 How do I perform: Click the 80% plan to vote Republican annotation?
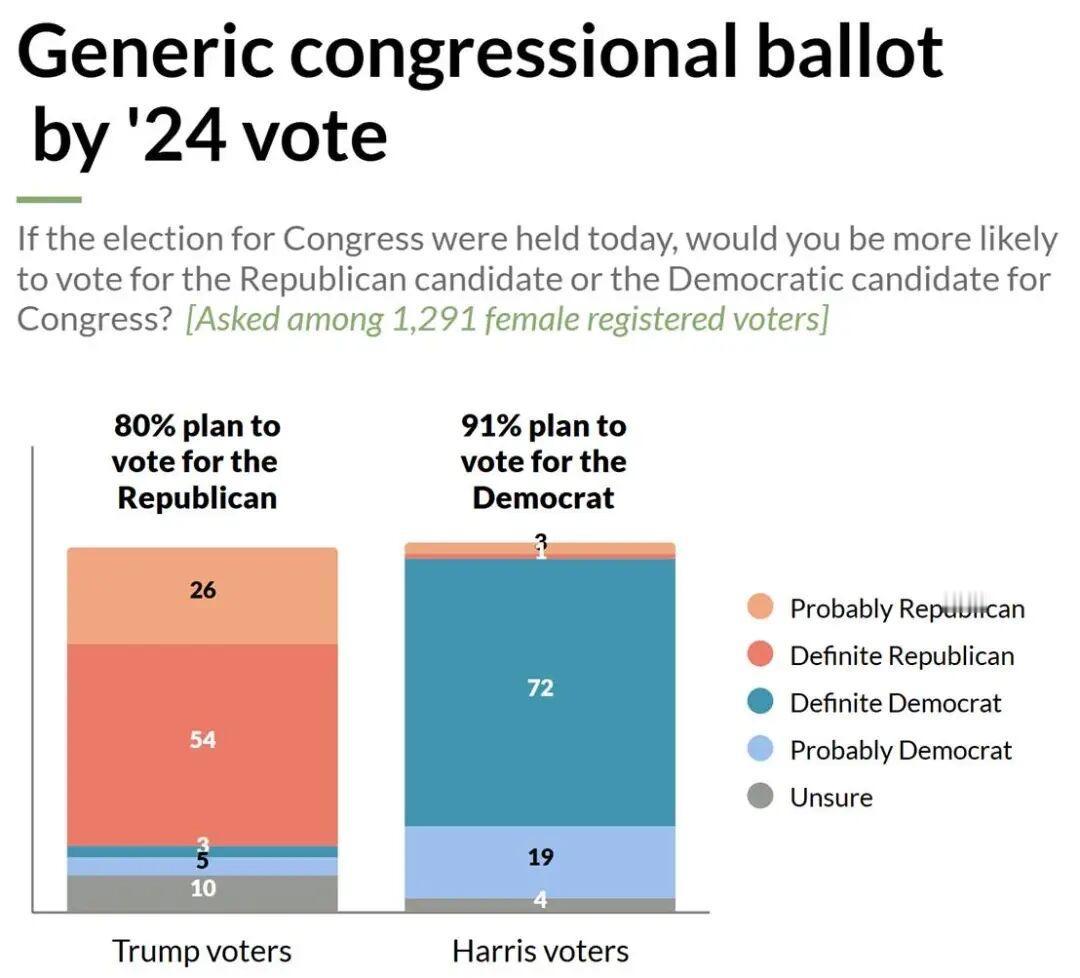point(196,462)
